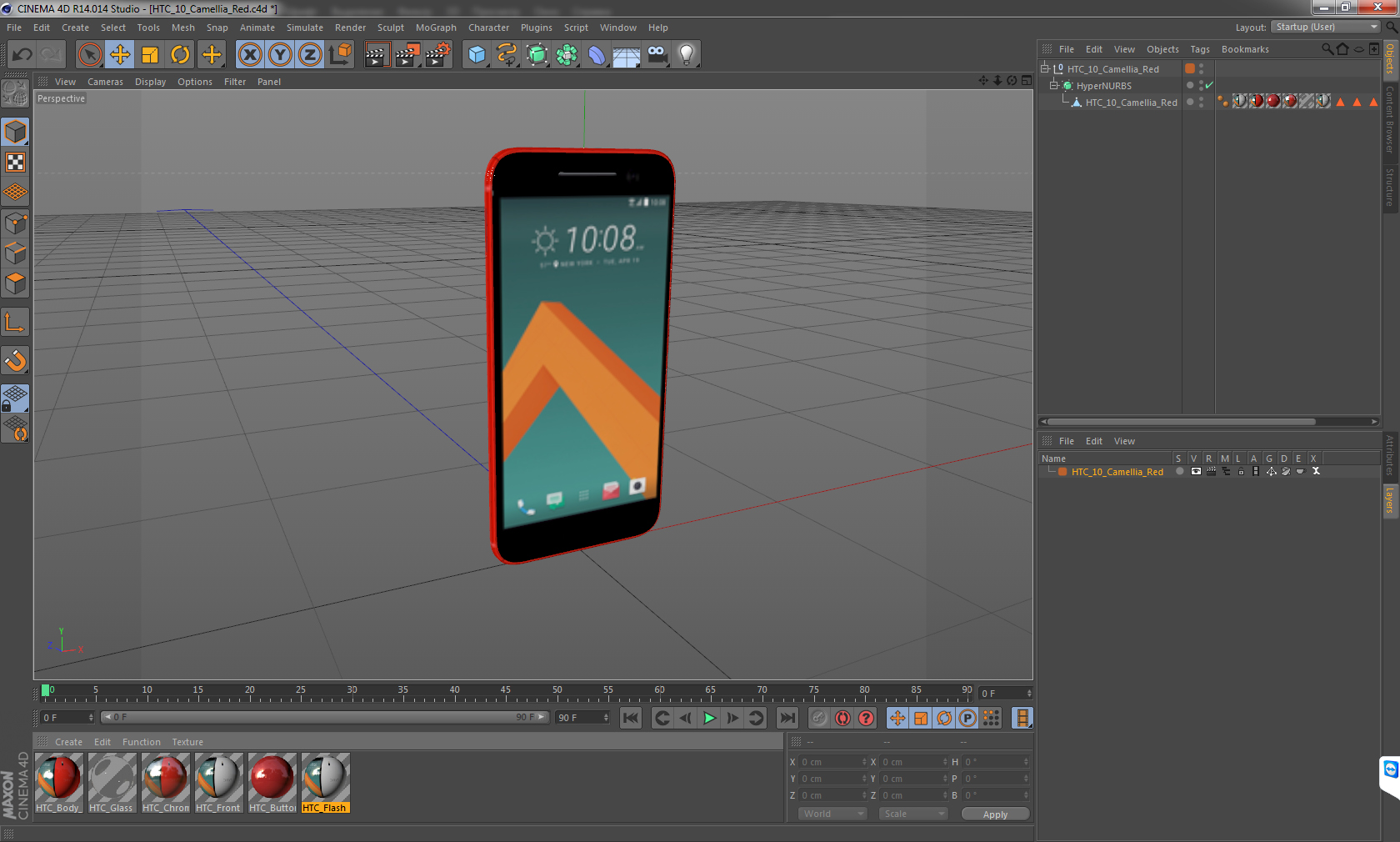Open the Array modeling objects icon

tap(567, 55)
